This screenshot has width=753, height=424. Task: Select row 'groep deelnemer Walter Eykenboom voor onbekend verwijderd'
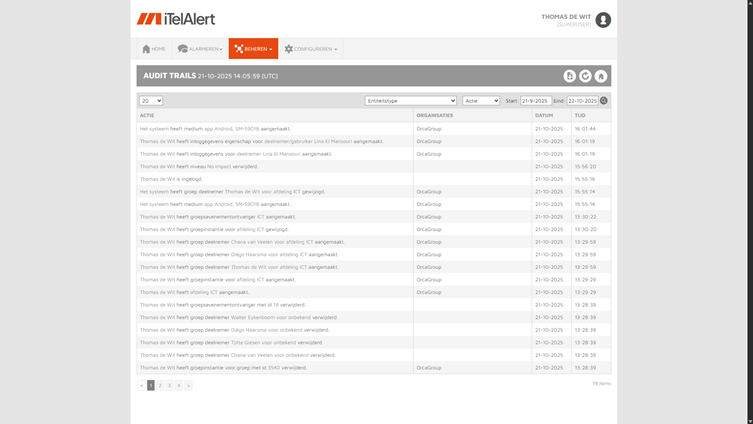[x=374, y=317]
